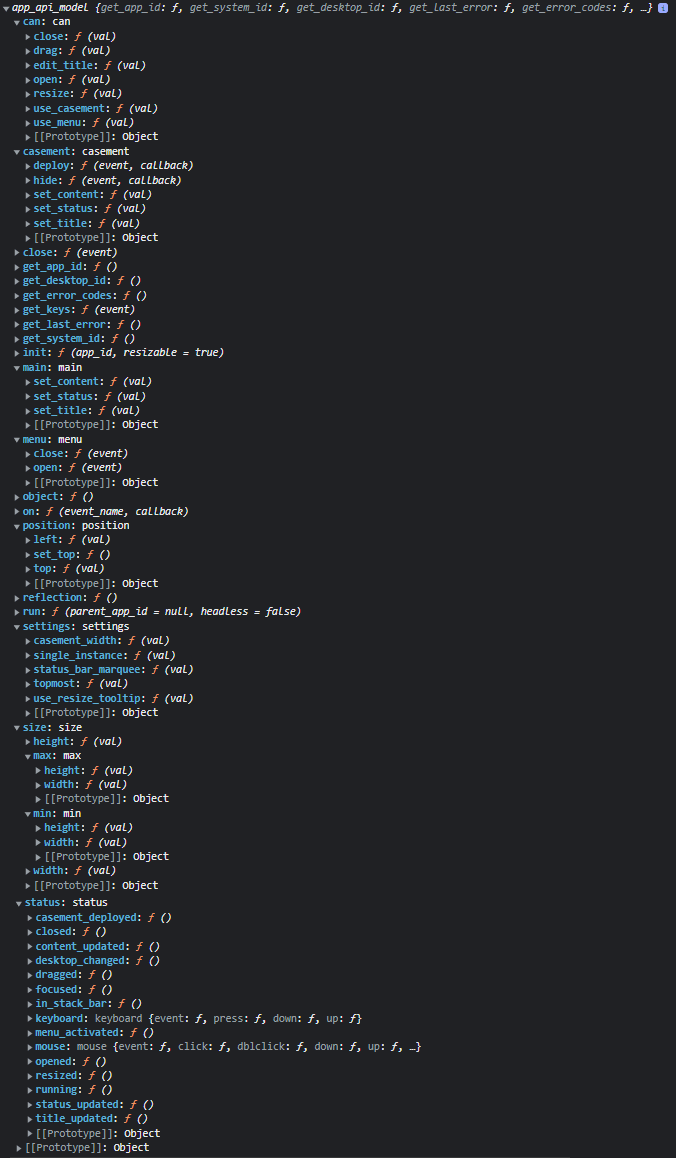
Task: Click the info icon beside app_api_model summary
Action: [663, 7]
